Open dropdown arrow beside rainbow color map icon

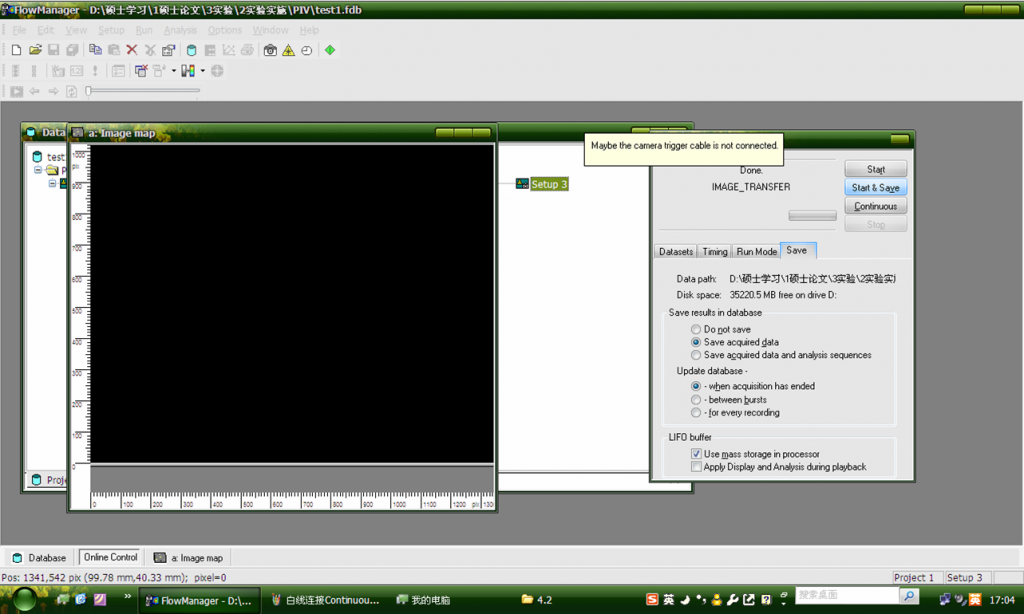[x=202, y=71]
